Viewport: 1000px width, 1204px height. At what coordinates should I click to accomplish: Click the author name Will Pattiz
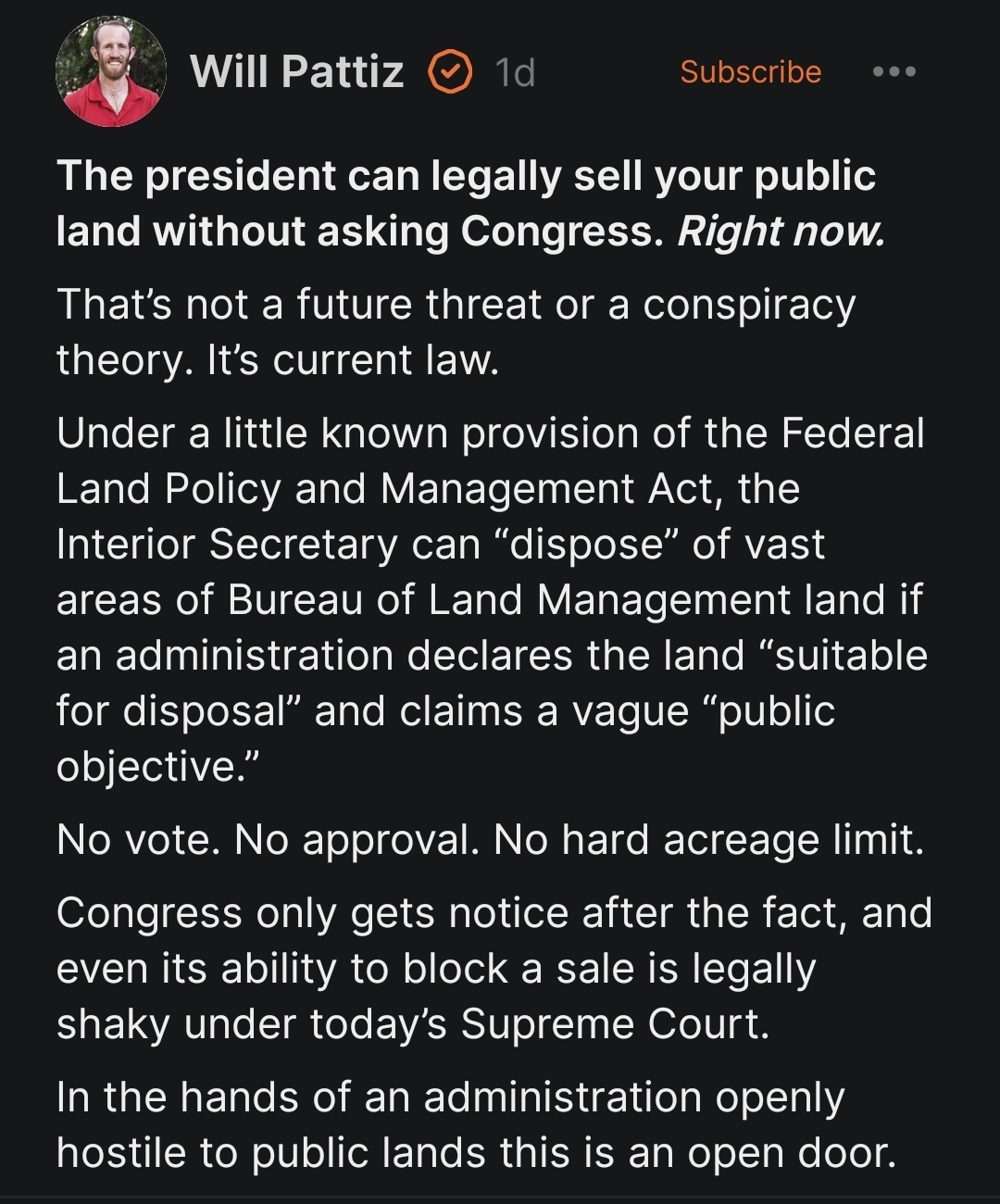297,71
